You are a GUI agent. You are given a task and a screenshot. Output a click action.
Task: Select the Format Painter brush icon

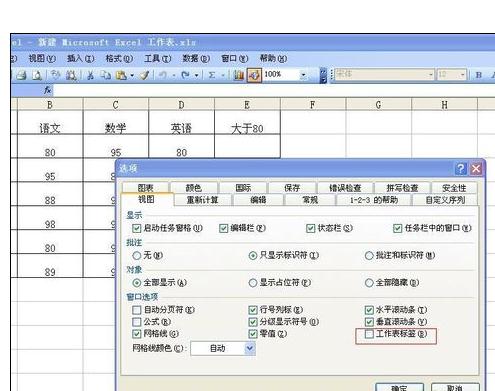[x=144, y=75]
